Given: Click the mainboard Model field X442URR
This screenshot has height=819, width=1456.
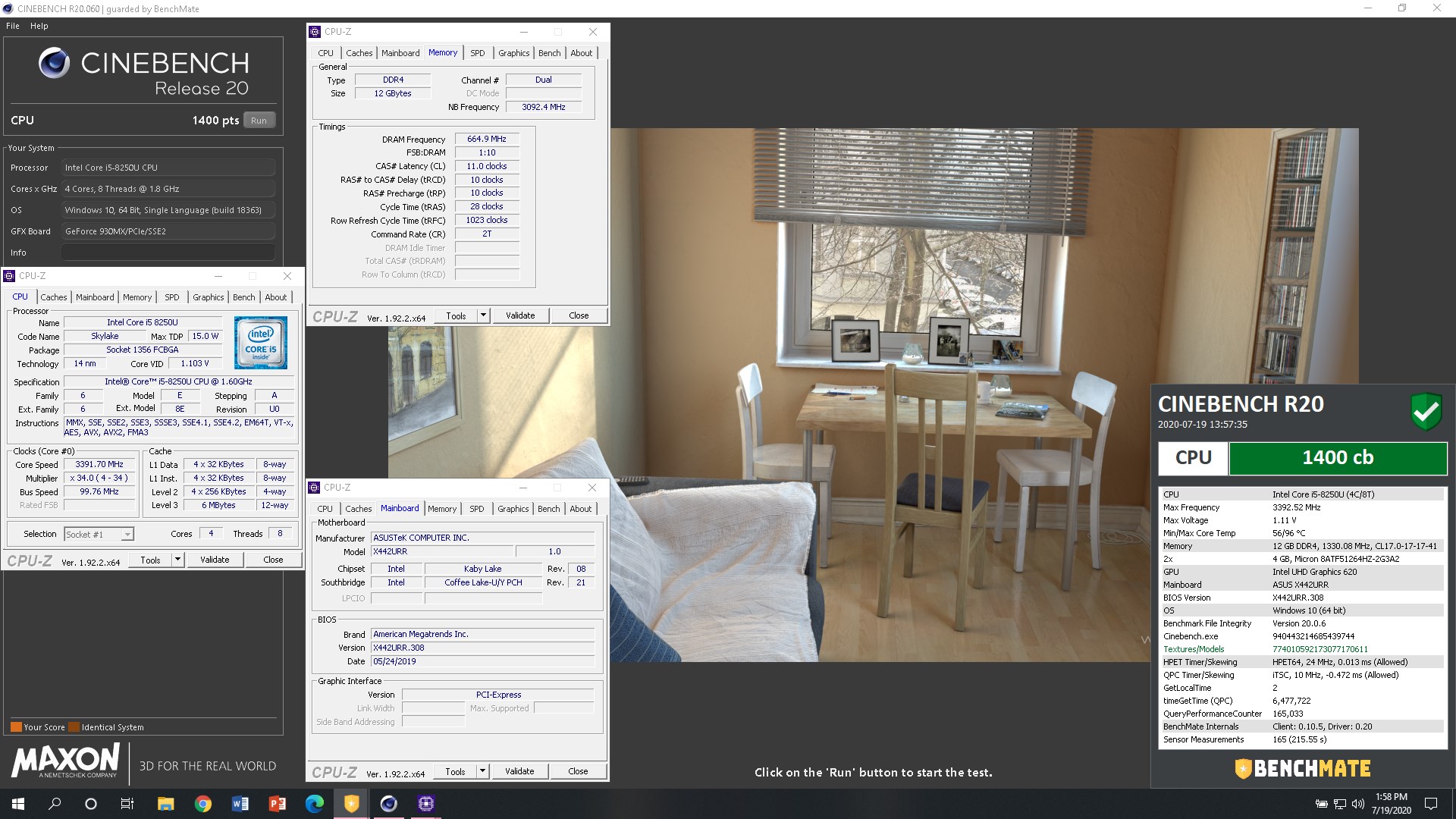Looking at the screenshot, I should coord(442,551).
